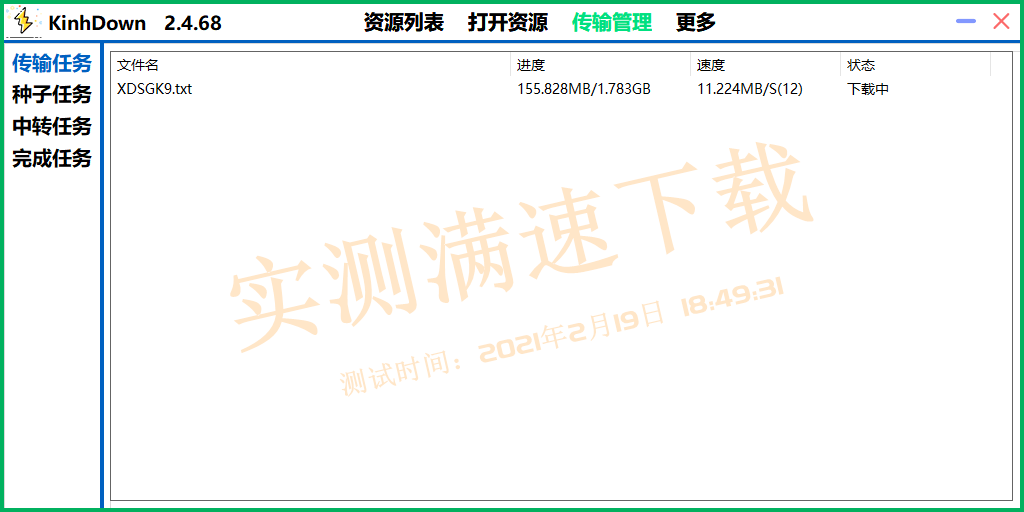The height and width of the screenshot is (512, 1024).
Task: Switch to the 打开资源 tab
Action: [x=507, y=22]
